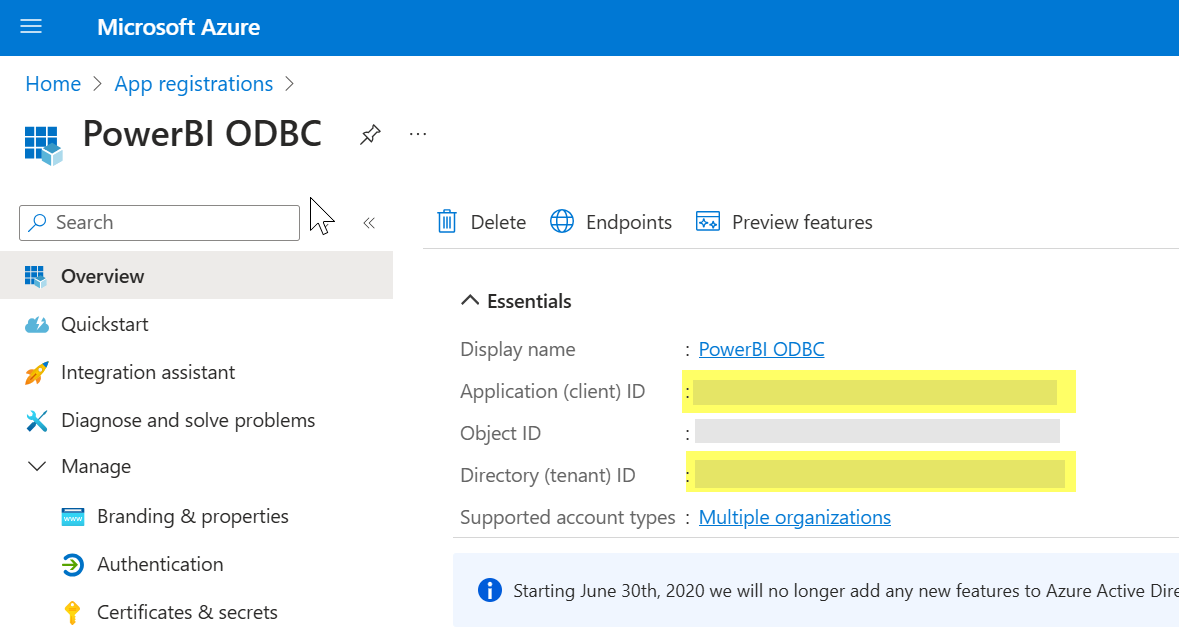Click the Directory (tenant) ID value

(880, 475)
